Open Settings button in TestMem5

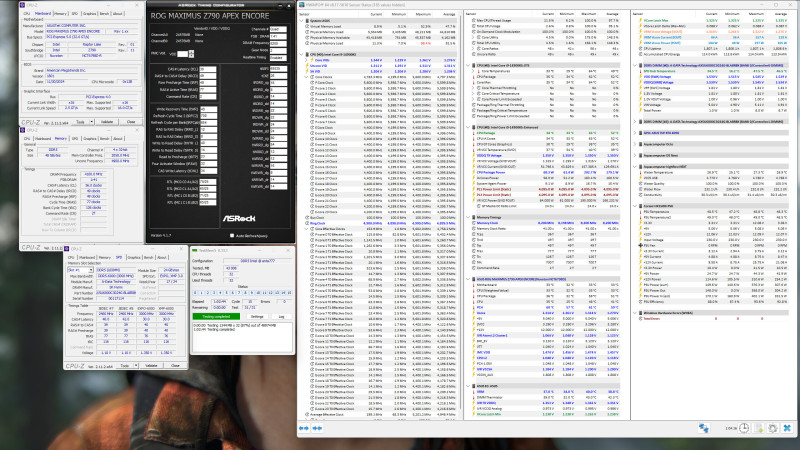(257, 316)
